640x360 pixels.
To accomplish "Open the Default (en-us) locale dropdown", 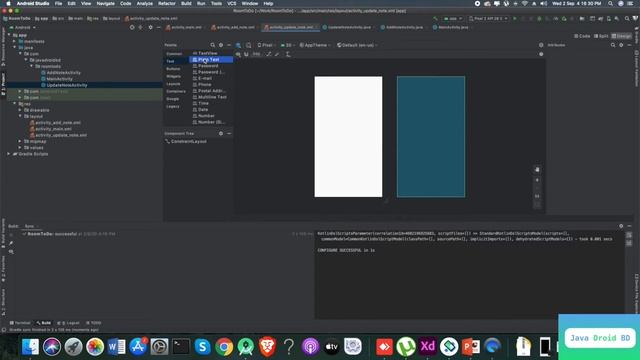I will coord(357,45).
